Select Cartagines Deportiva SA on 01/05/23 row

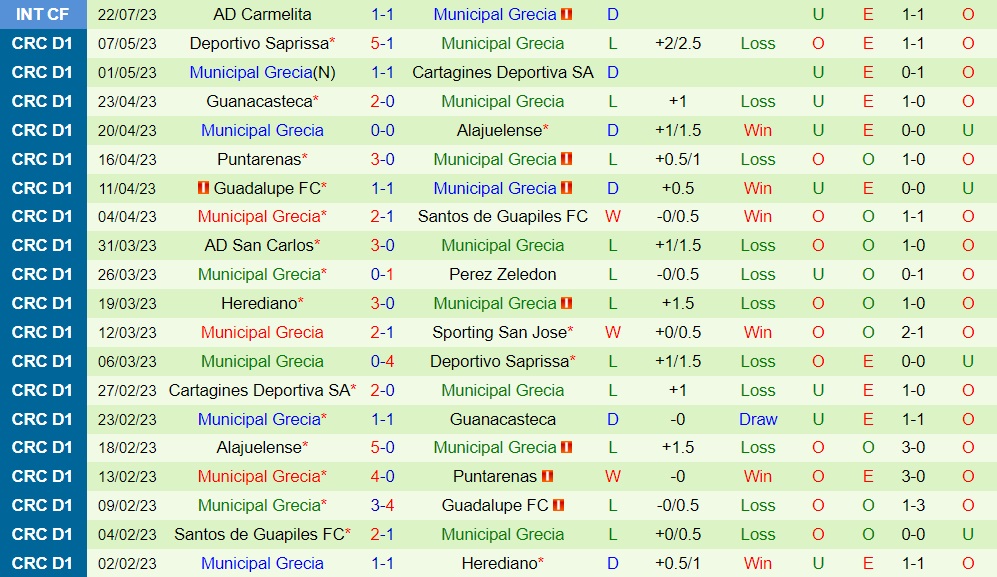click(x=503, y=73)
